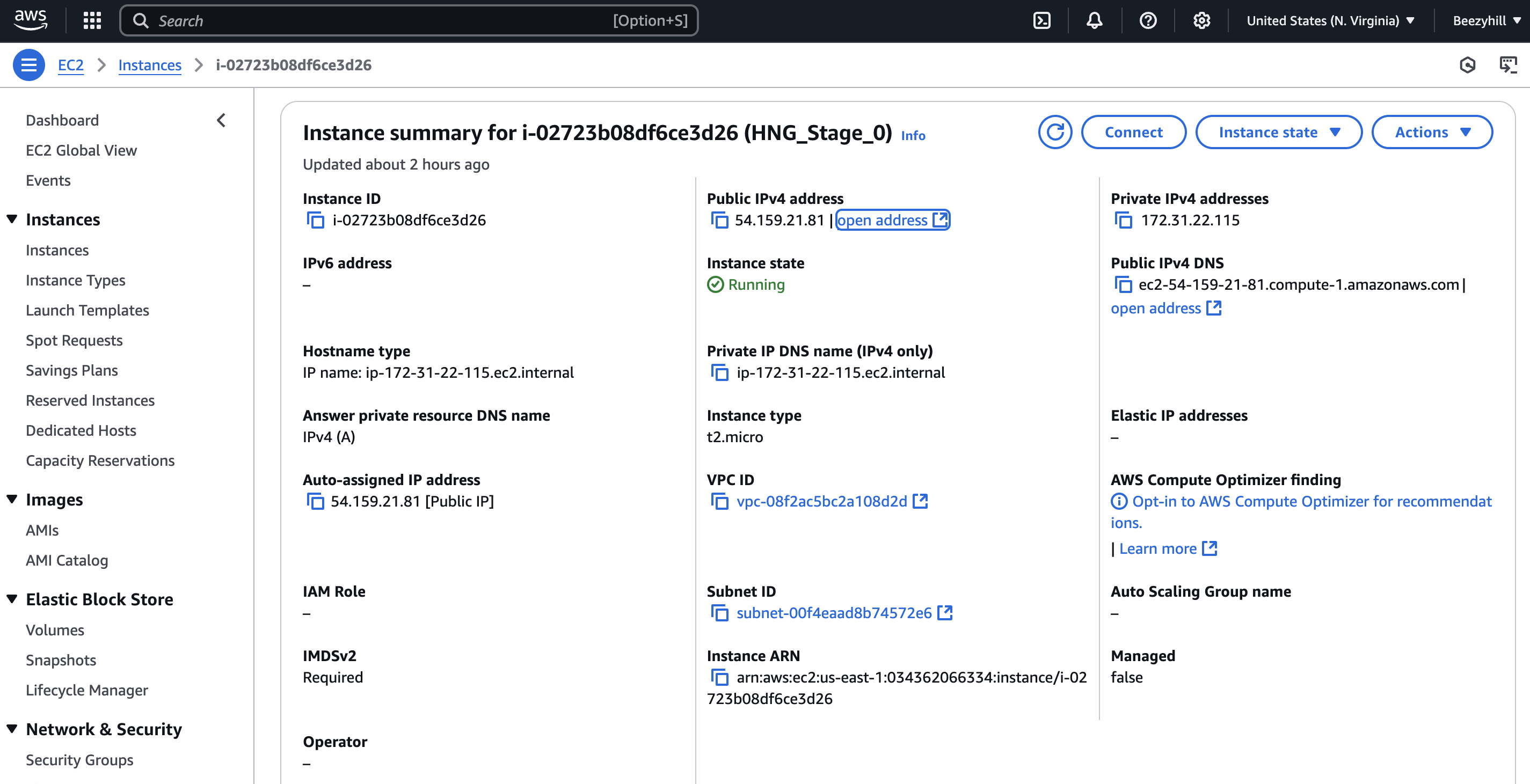The width and height of the screenshot is (1530, 784).
Task: Click Opt-in to AWS Compute Optimizer link
Action: coord(1301,511)
